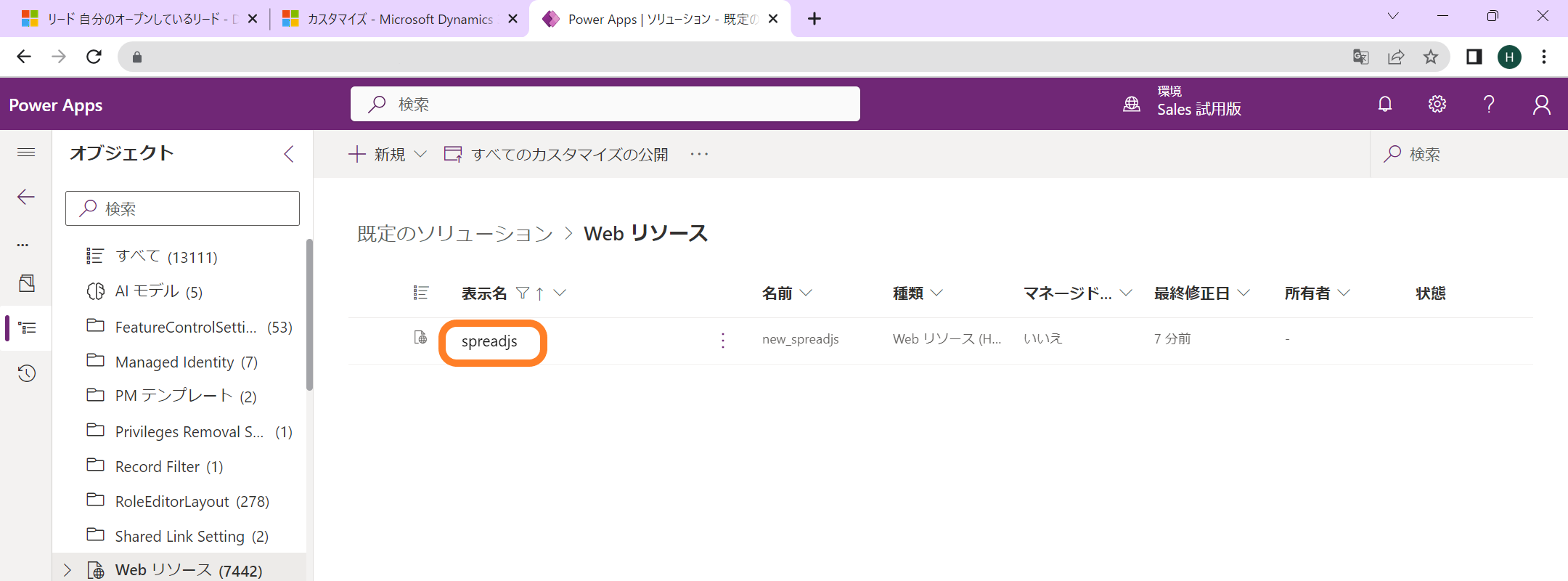
Task: Click the browser translate page icon
Action: (x=1361, y=57)
